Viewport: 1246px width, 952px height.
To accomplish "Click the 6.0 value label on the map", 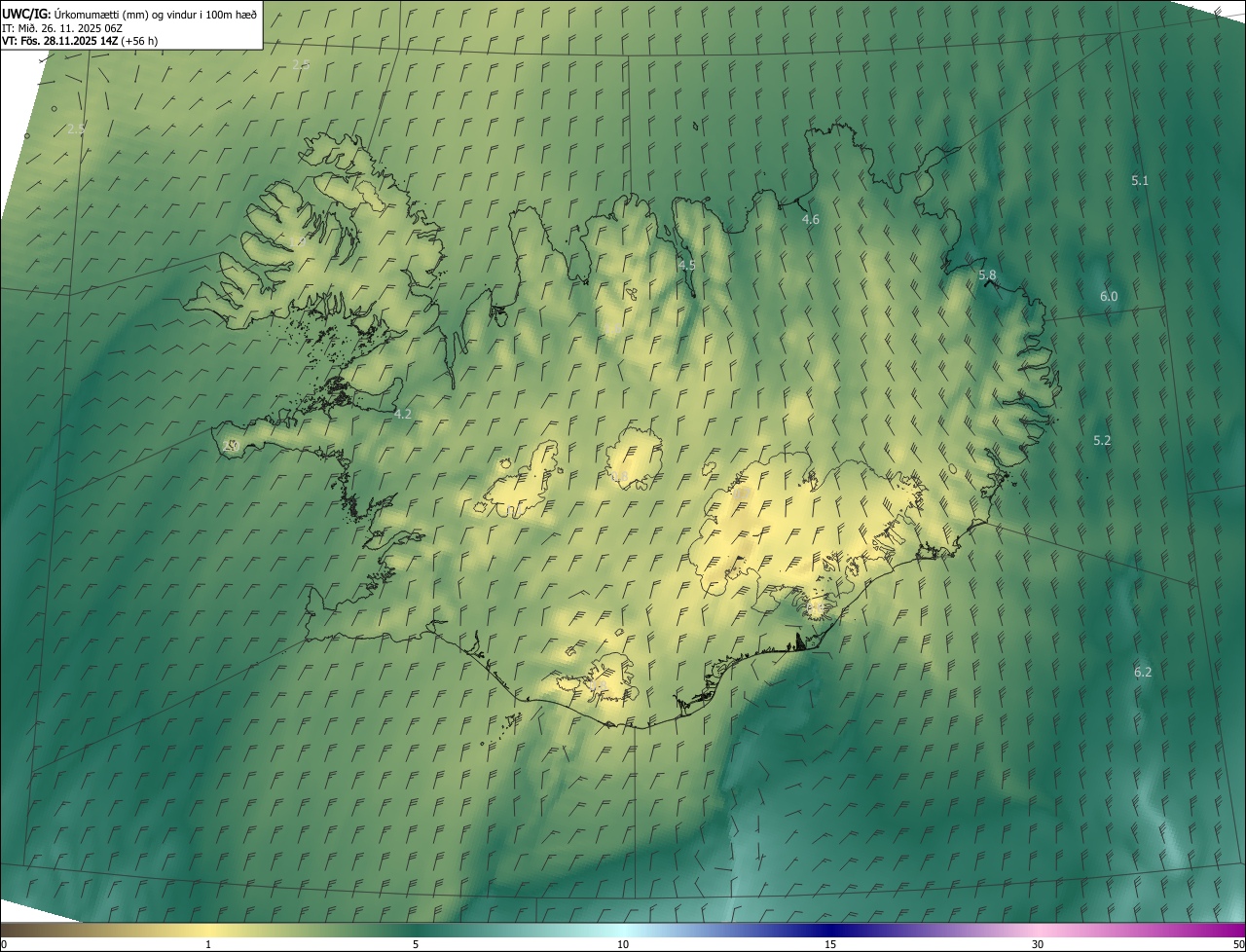I will click(x=1109, y=296).
